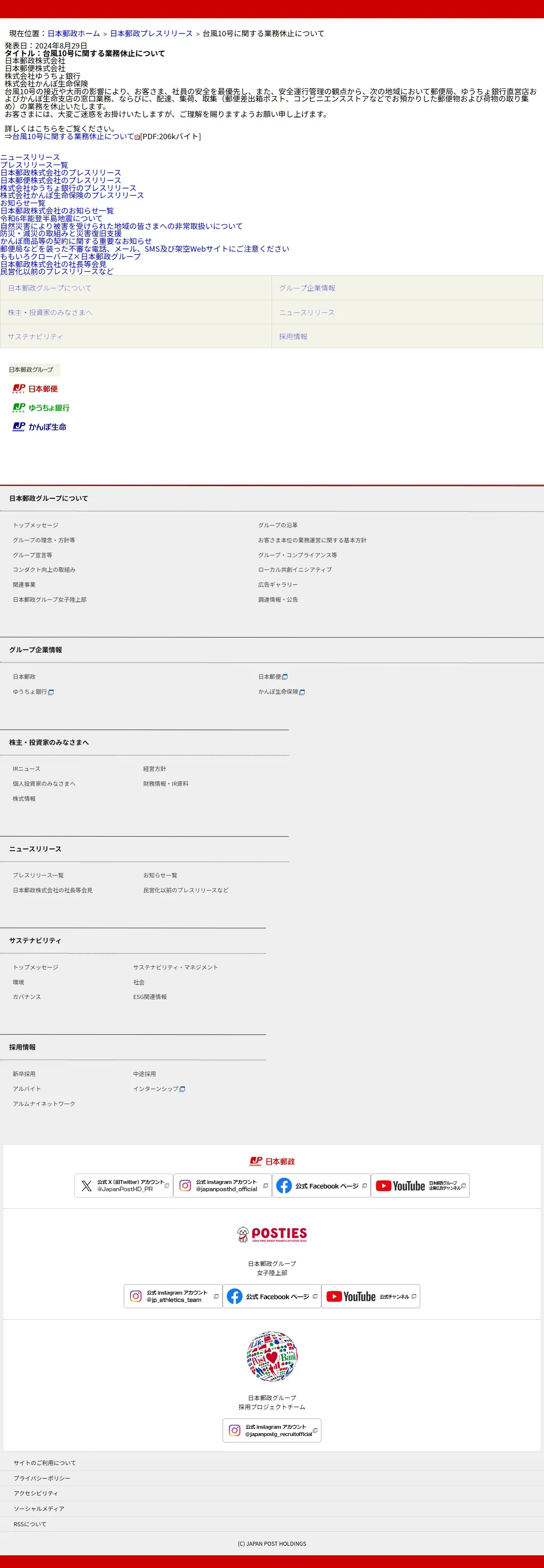Open external インターンシップ footer link
This screenshot has height=1568, width=544.
160,1088
